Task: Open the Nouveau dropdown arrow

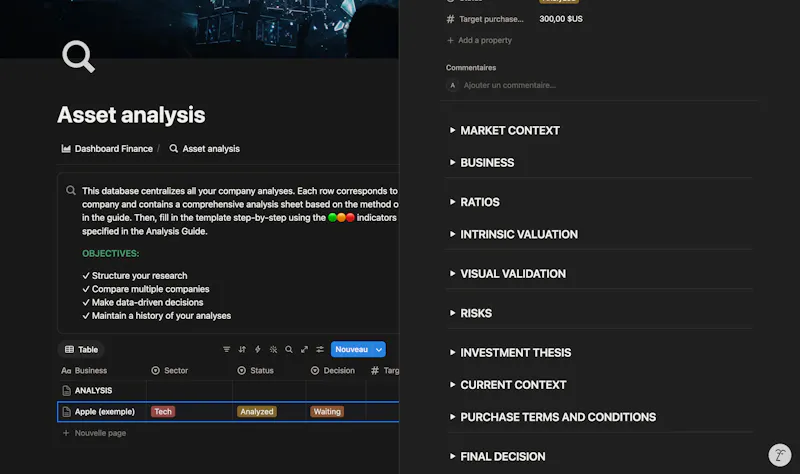Action: tap(379, 350)
